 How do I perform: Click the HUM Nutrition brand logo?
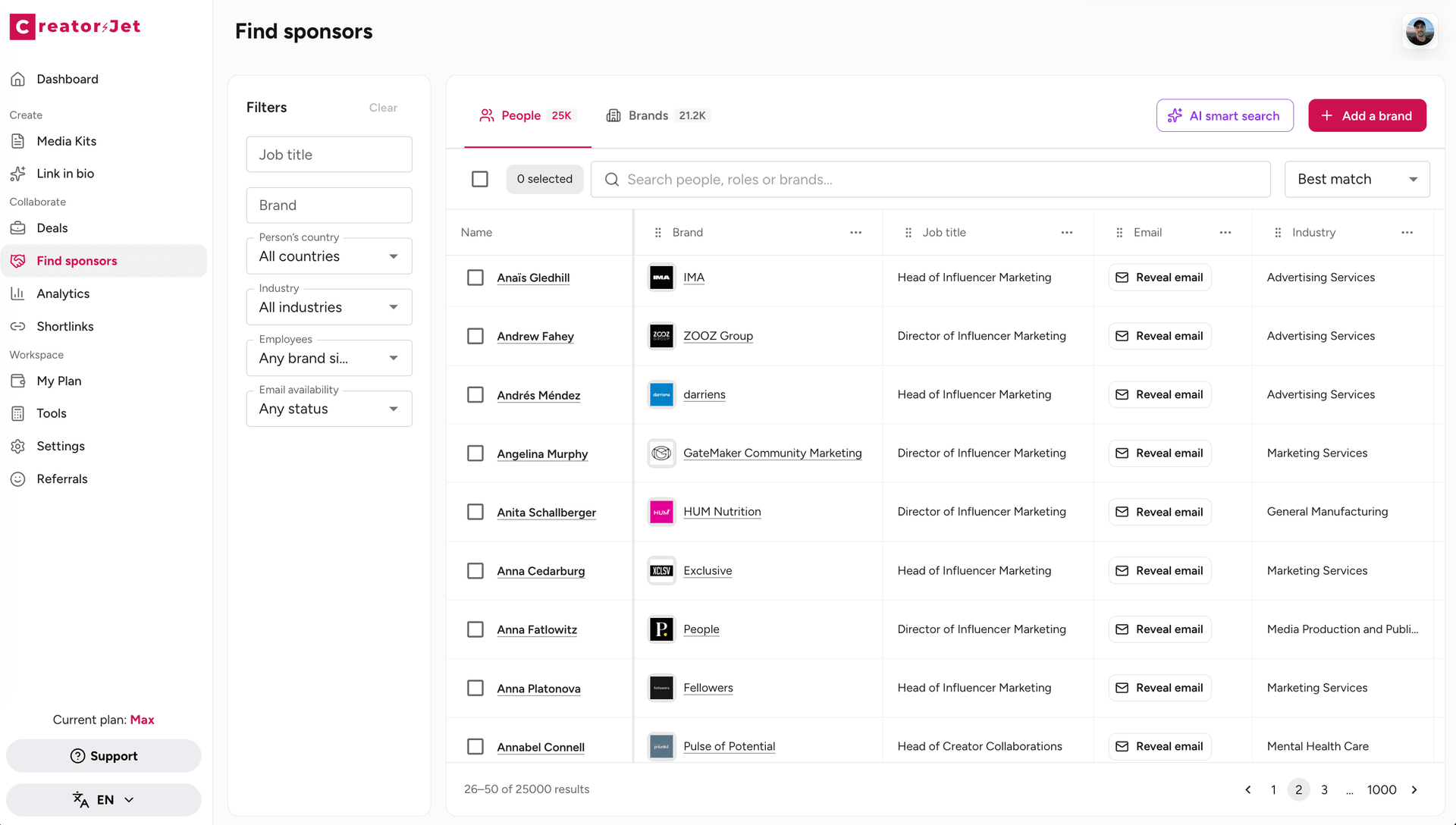[661, 512]
